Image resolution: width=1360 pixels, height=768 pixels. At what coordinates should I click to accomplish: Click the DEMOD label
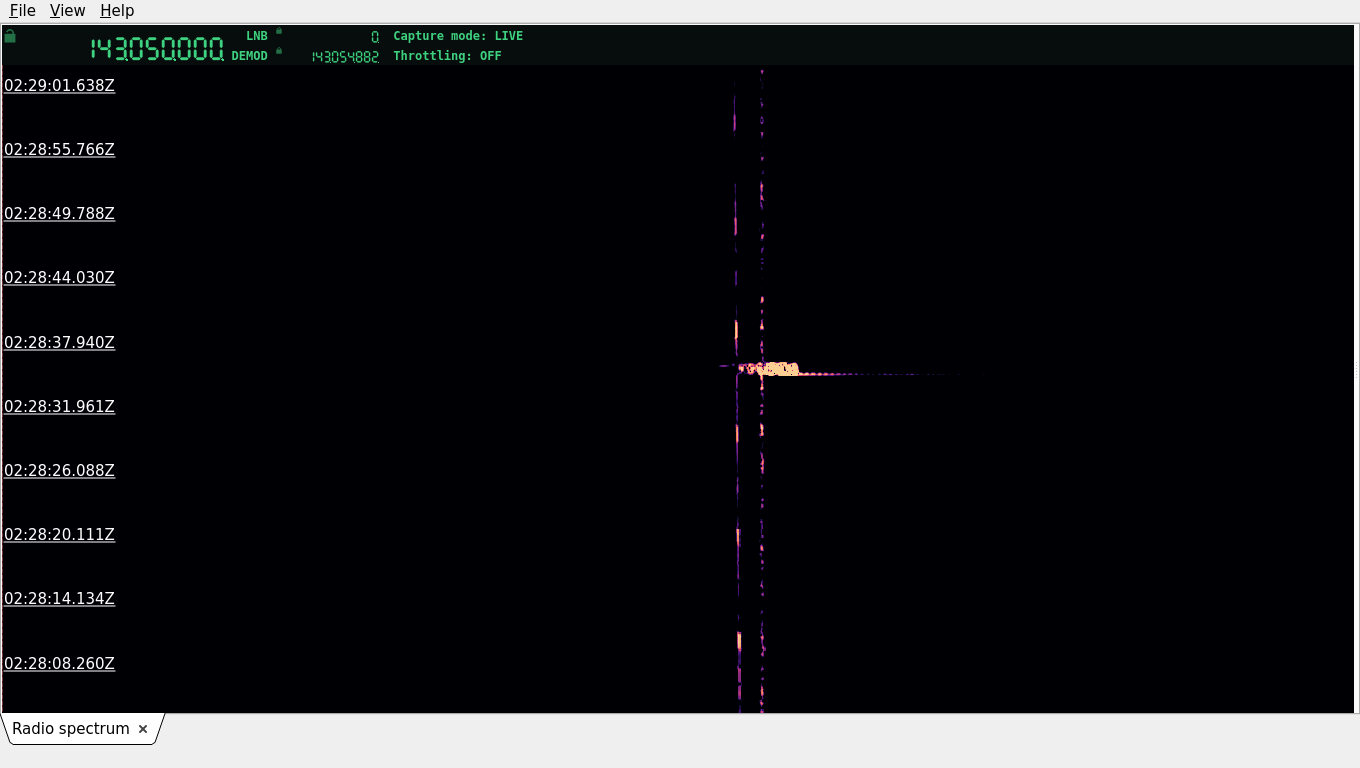250,56
